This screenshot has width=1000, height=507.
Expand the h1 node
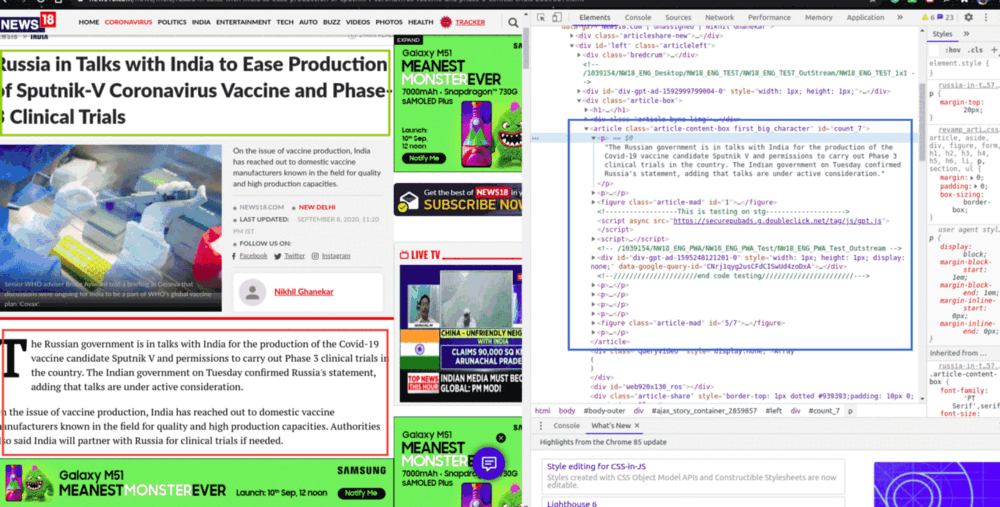(586, 110)
